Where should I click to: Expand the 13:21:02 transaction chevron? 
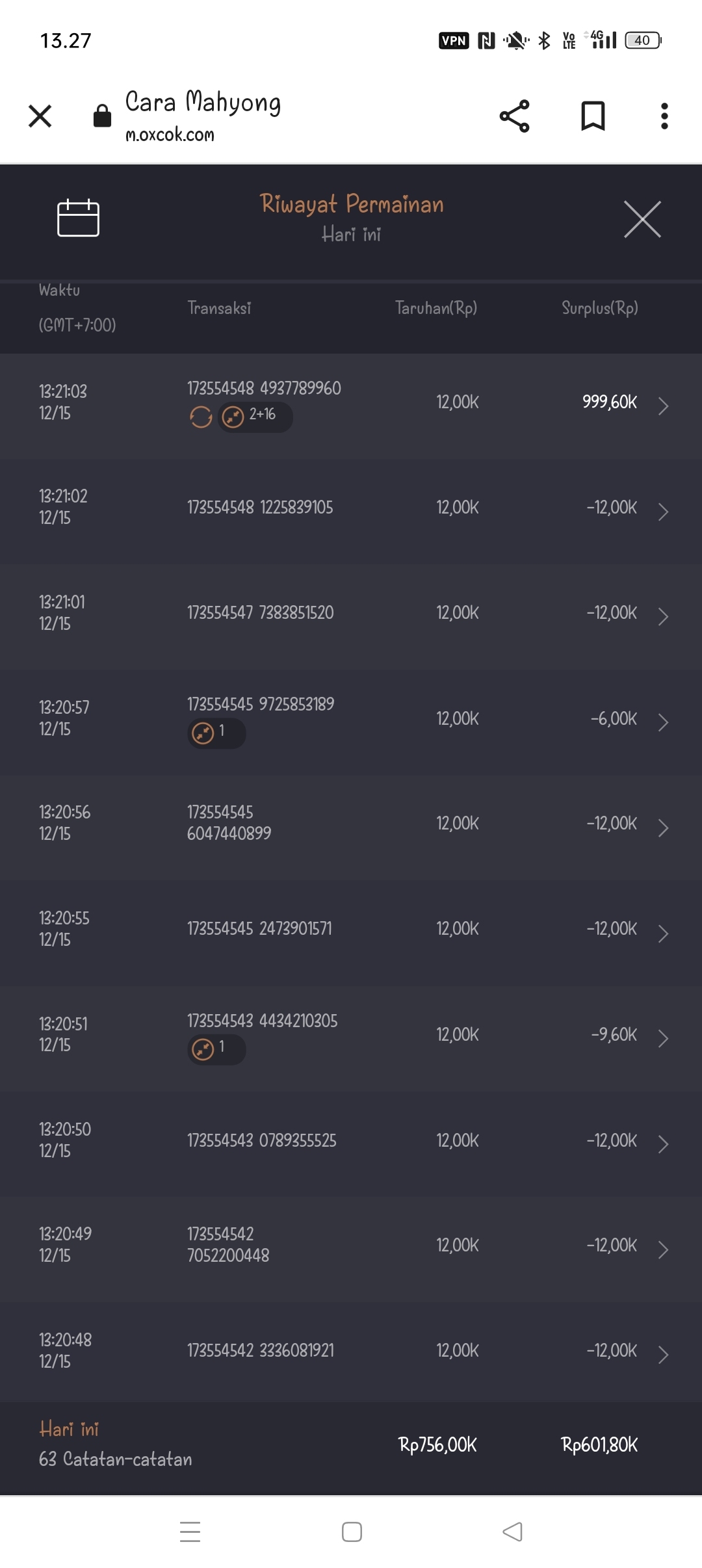[662, 512]
